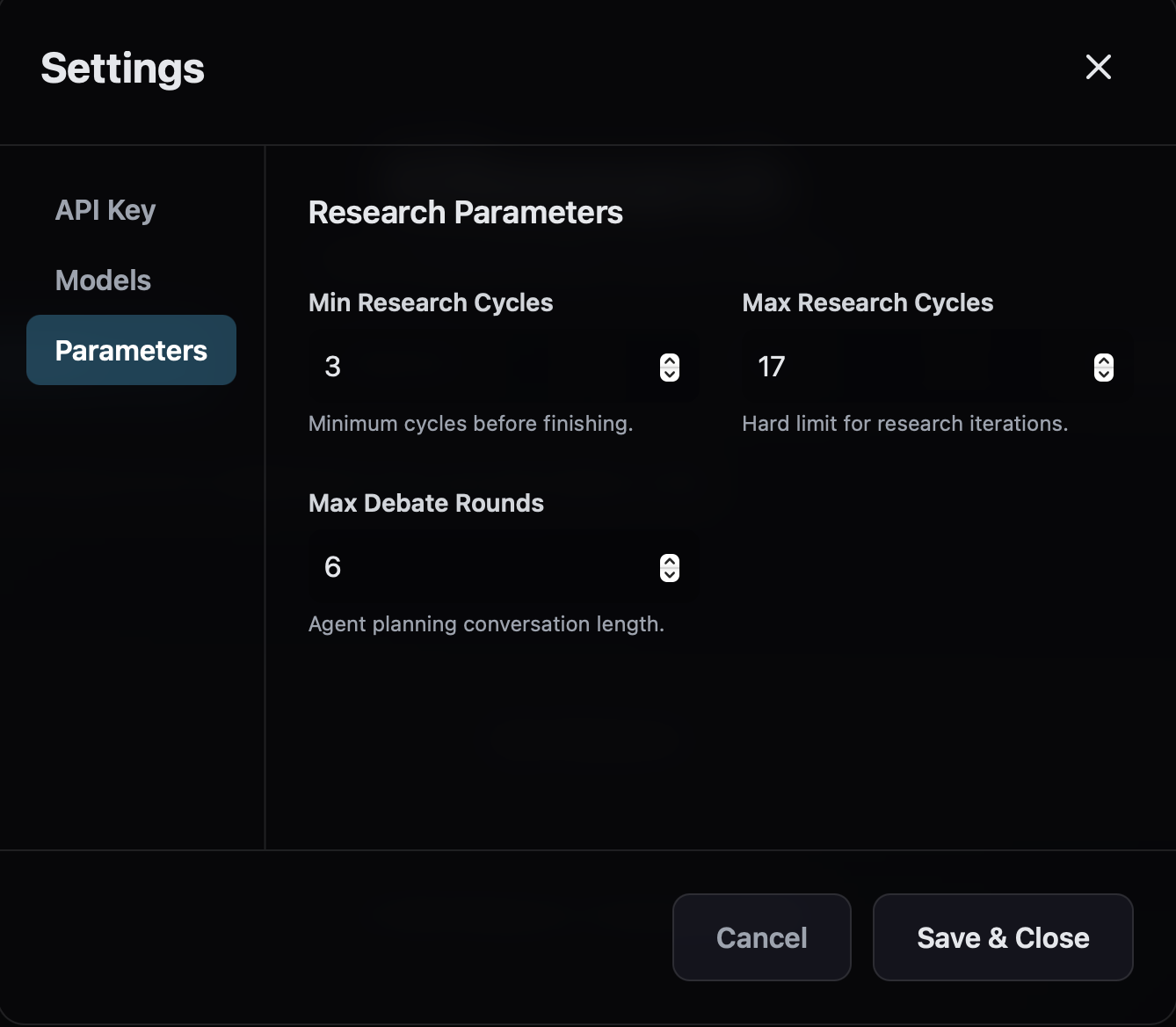Click the Research Parameters heading
Image resolution: width=1176 pixels, height=1027 pixels.
[466, 212]
